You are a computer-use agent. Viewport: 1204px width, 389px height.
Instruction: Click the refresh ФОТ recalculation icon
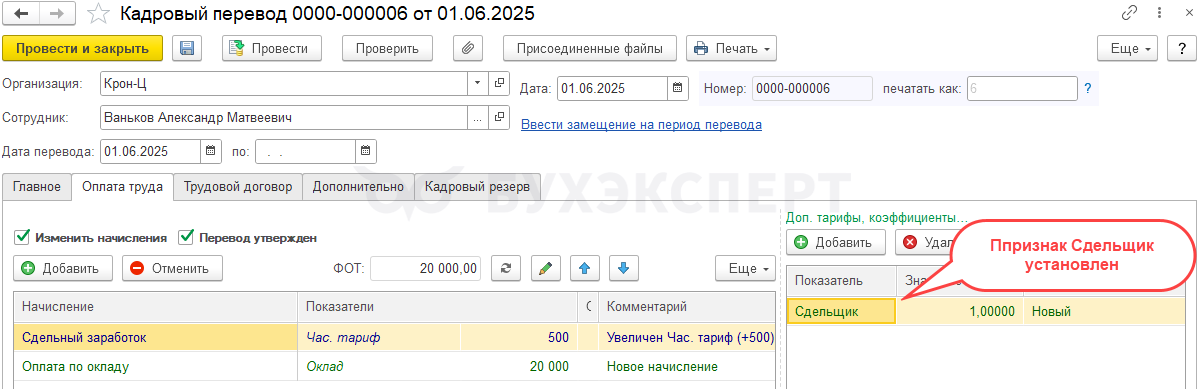point(507,268)
